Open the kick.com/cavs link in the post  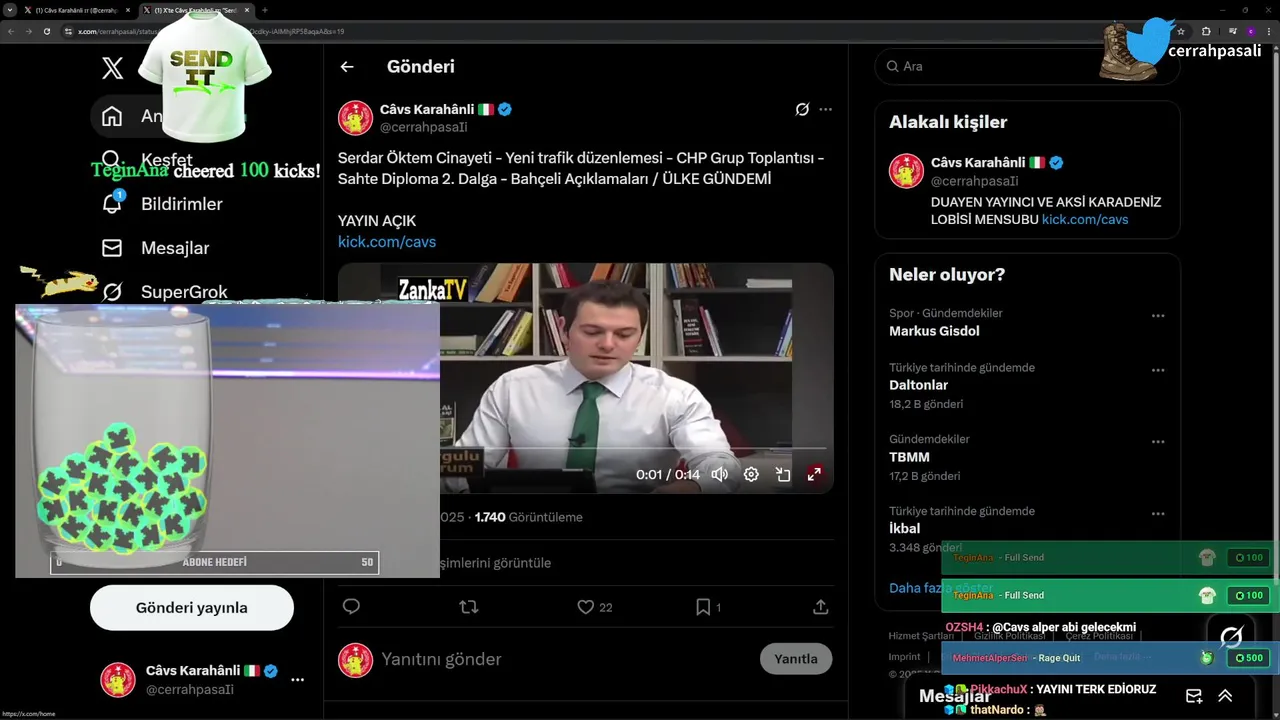(387, 242)
